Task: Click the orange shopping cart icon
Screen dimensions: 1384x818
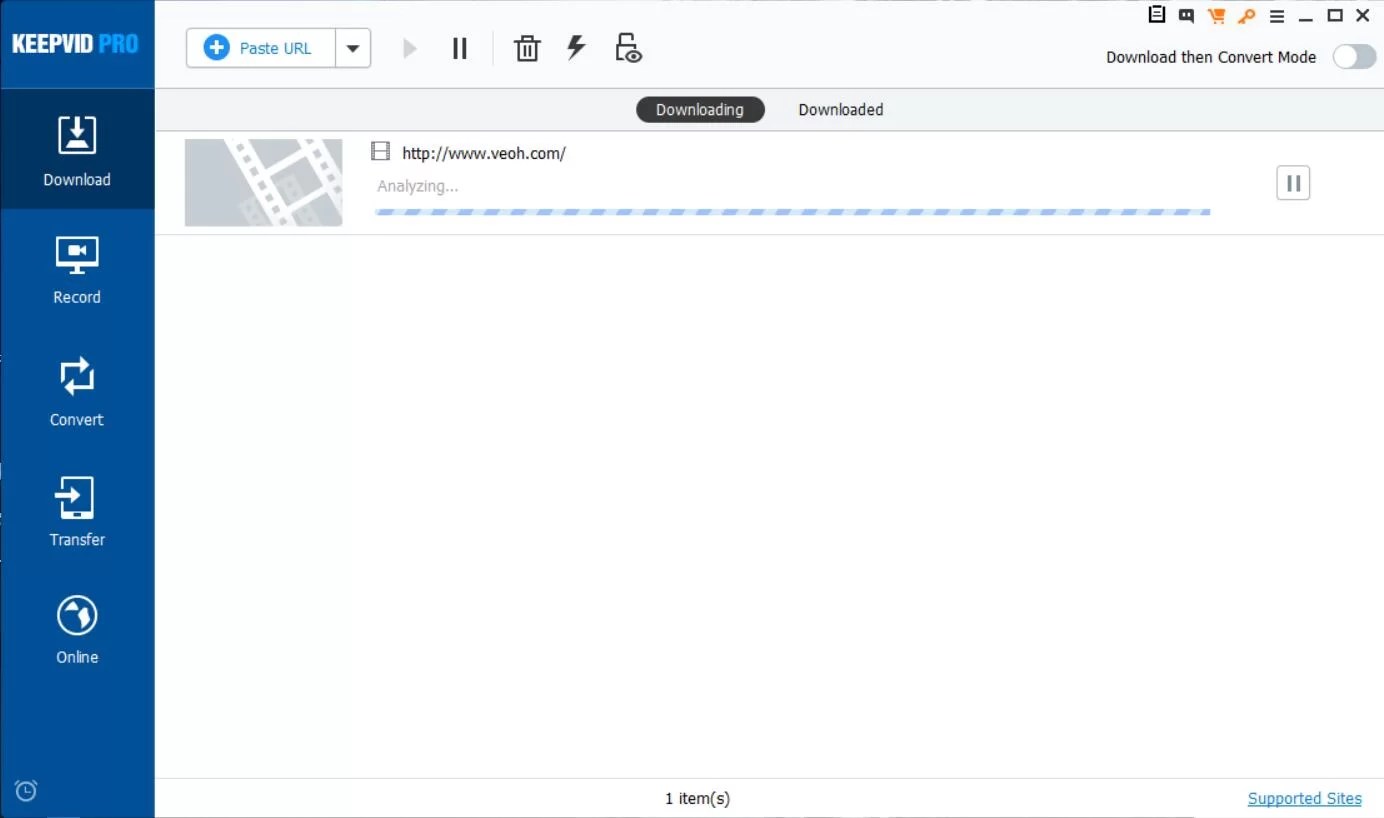Action: click(x=1216, y=15)
